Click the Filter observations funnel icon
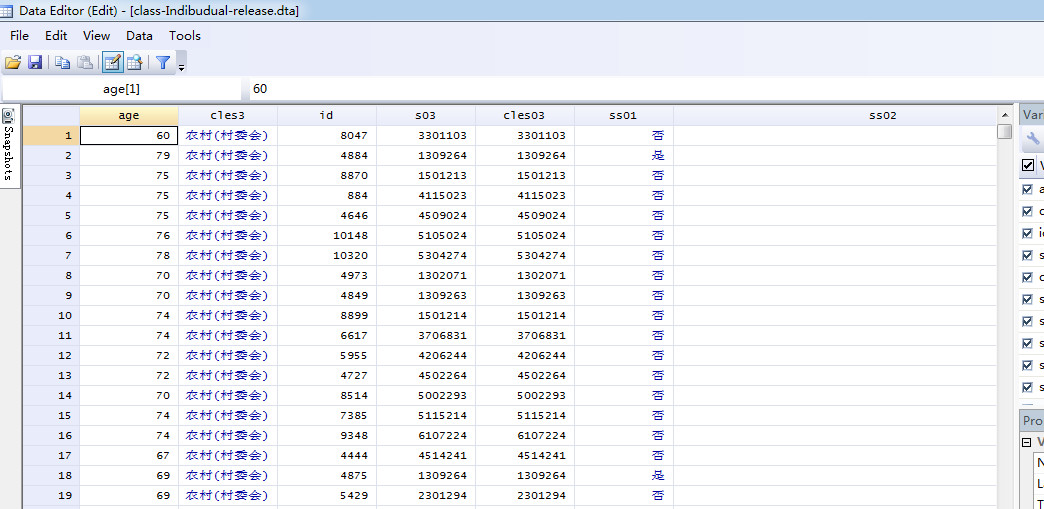Viewport: 1044px width, 509px height. tap(163, 62)
